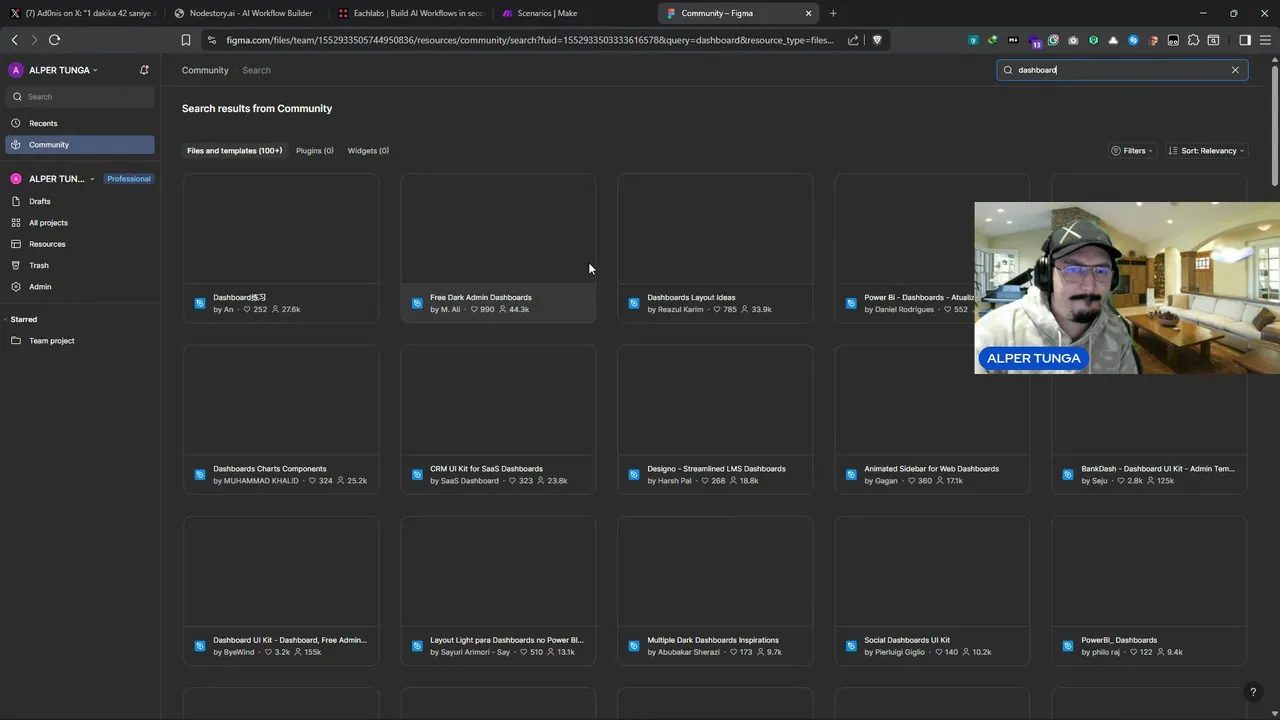Toggle the browser sidebar panel icon

pos(1245,40)
